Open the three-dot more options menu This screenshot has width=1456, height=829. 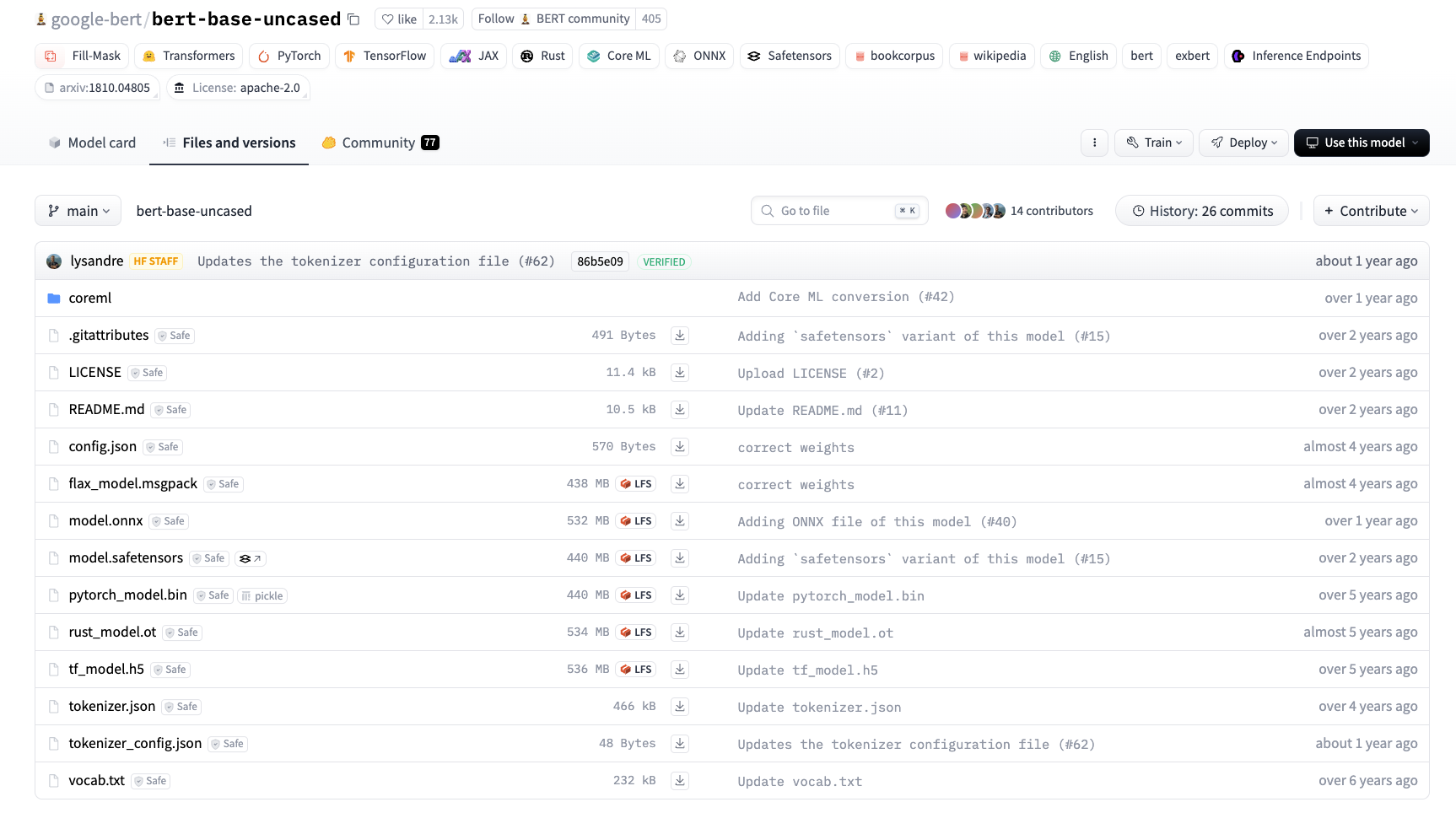(1094, 143)
